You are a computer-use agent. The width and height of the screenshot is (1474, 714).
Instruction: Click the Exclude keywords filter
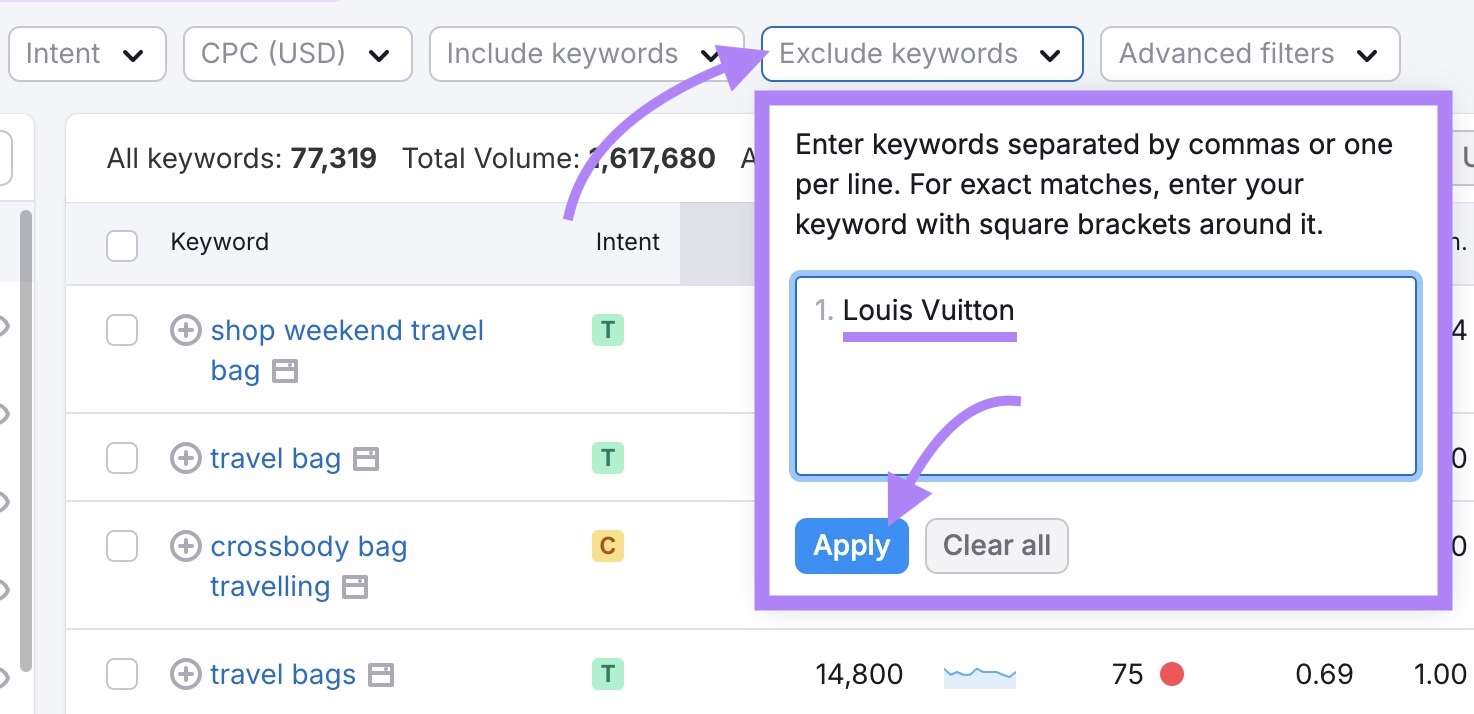click(x=920, y=54)
